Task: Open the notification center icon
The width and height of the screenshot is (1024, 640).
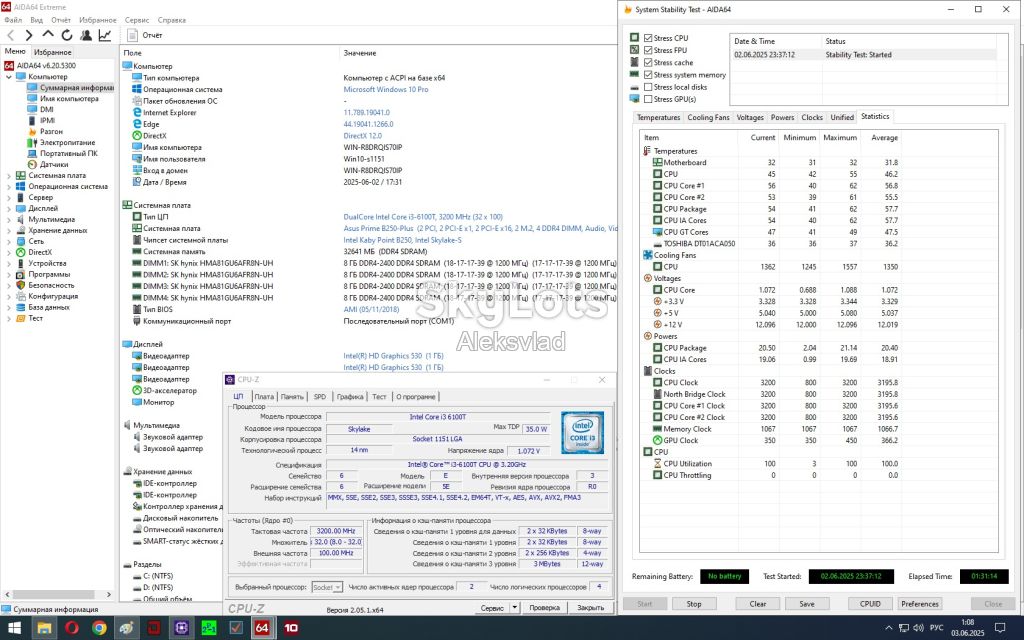Action: [1002, 628]
